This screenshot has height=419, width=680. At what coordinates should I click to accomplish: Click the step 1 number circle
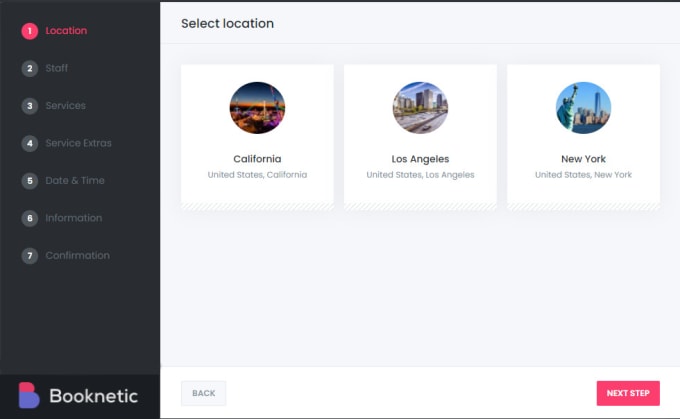click(29, 31)
